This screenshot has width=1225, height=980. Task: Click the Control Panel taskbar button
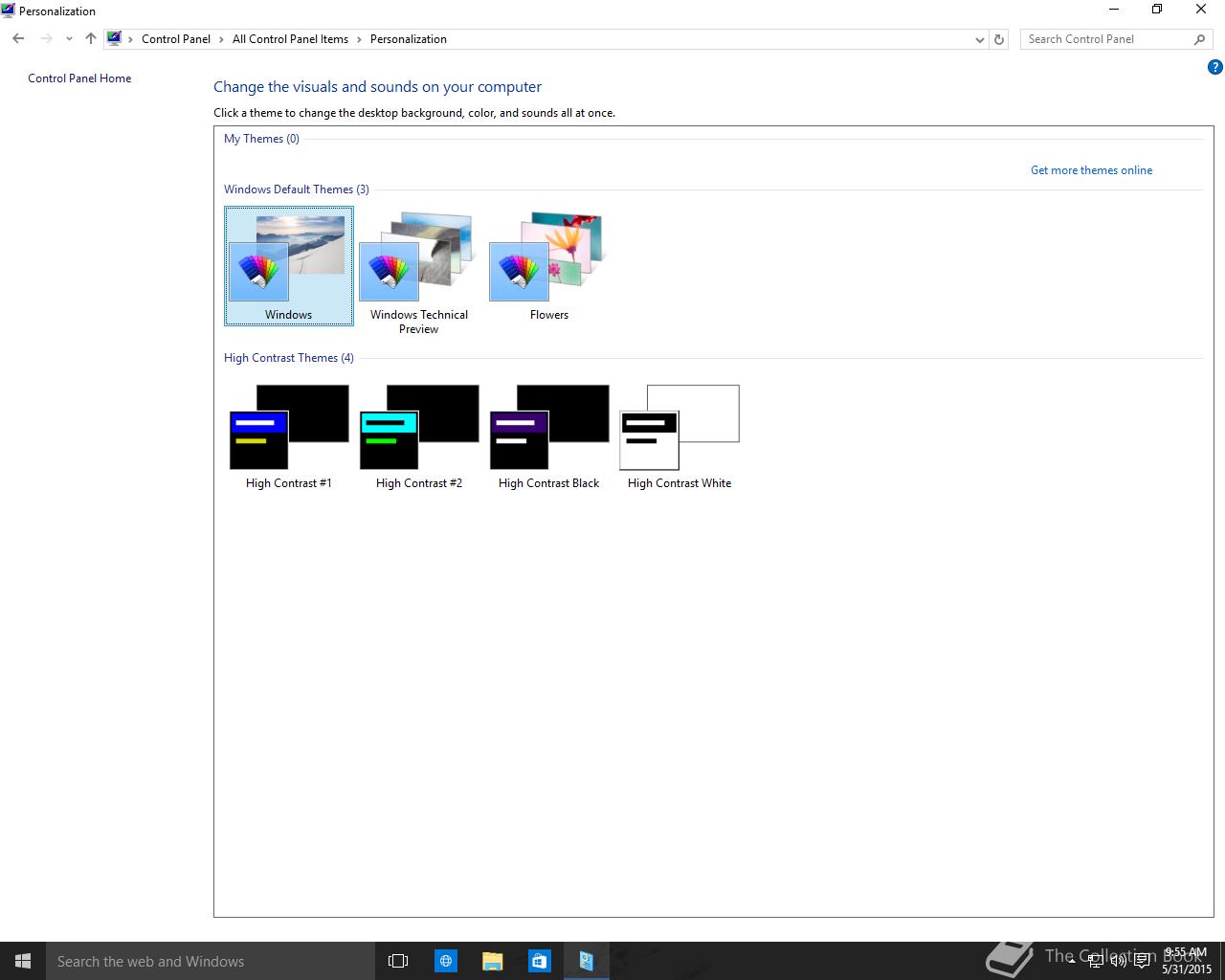(x=586, y=961)
